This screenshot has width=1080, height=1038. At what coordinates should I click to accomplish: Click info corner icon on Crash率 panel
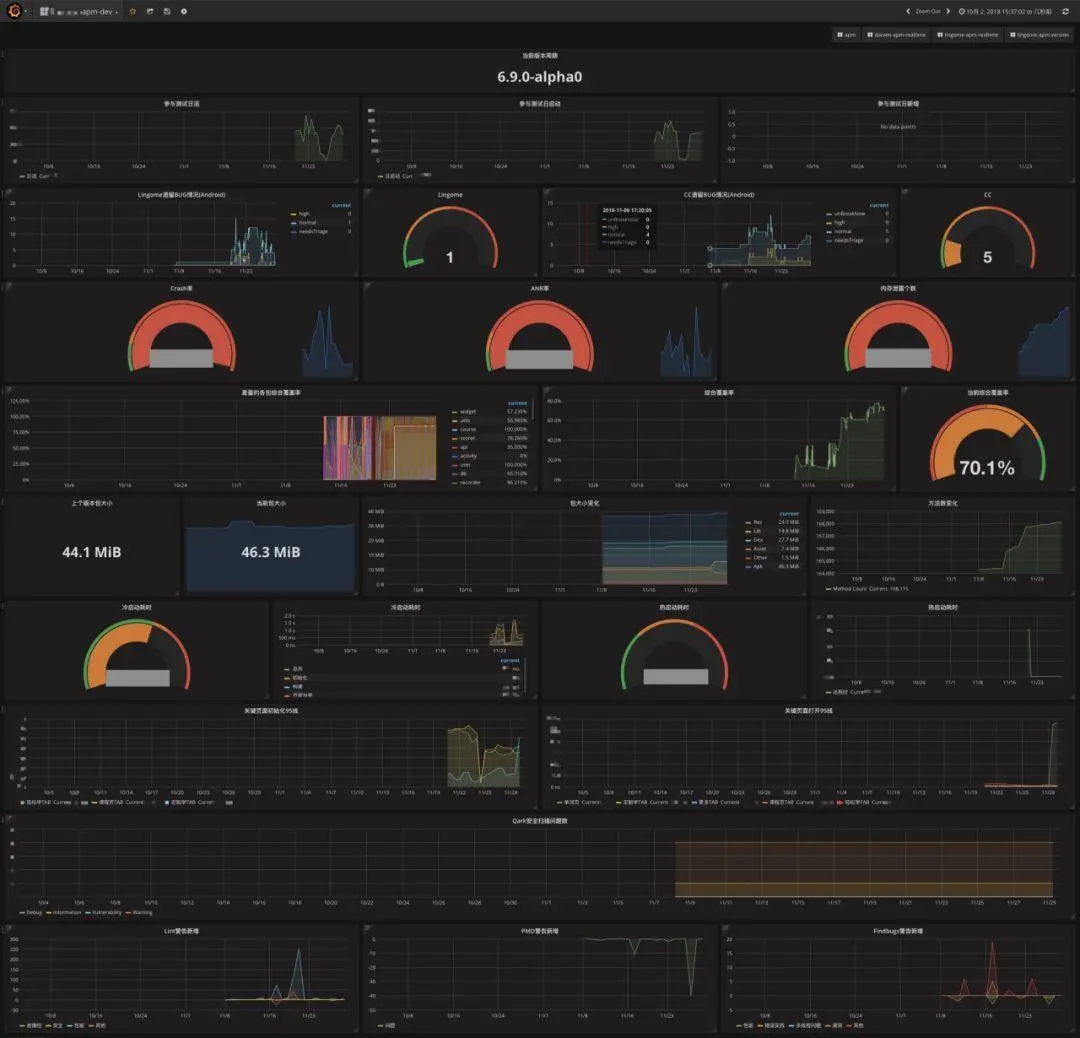coord(9,285)
